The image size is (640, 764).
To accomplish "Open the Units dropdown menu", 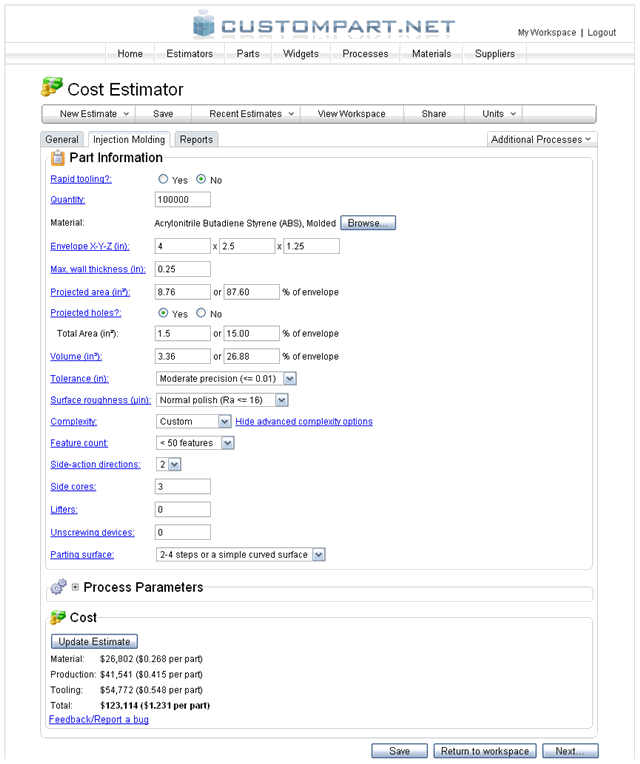I will coord(499,114).
